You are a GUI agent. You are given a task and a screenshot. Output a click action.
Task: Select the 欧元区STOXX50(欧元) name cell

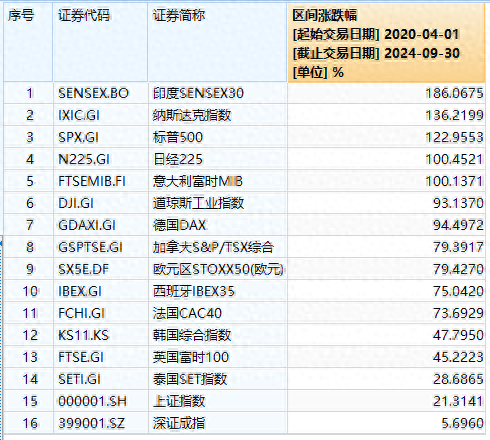217,269
